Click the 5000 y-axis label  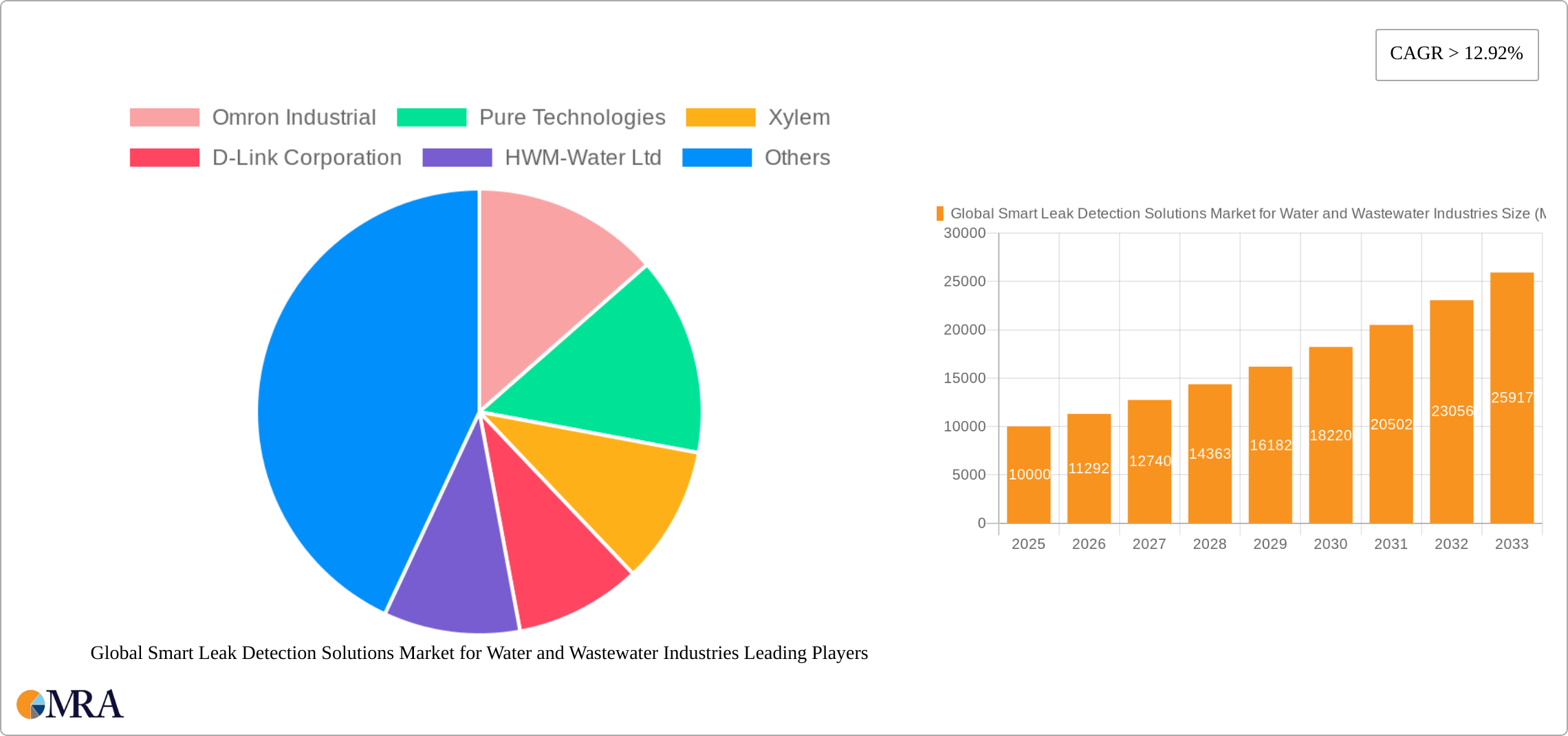tap(968, 475)
